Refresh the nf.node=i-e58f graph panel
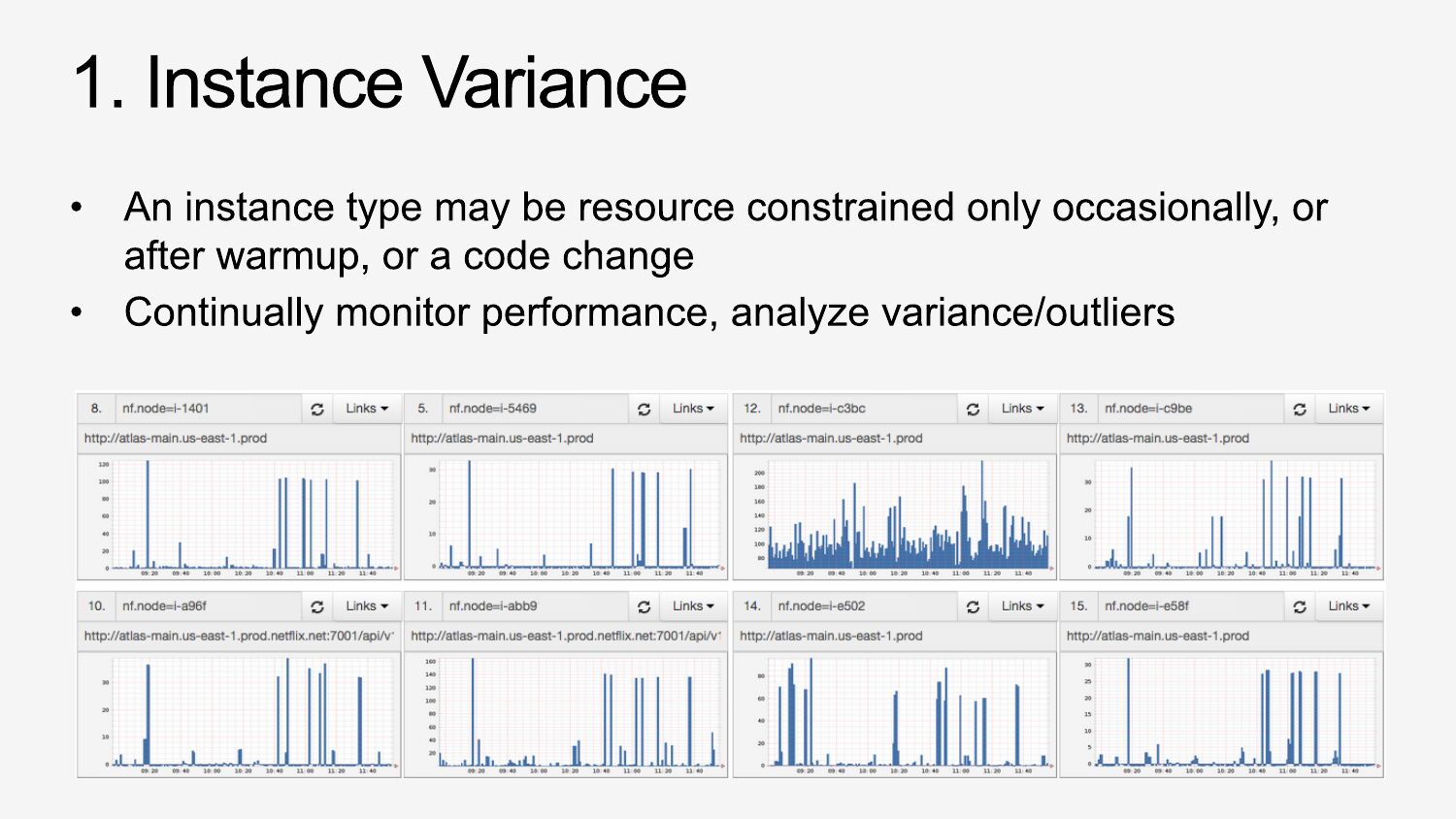This screenshot has width=1456, height=819. tap(1300, 606)
